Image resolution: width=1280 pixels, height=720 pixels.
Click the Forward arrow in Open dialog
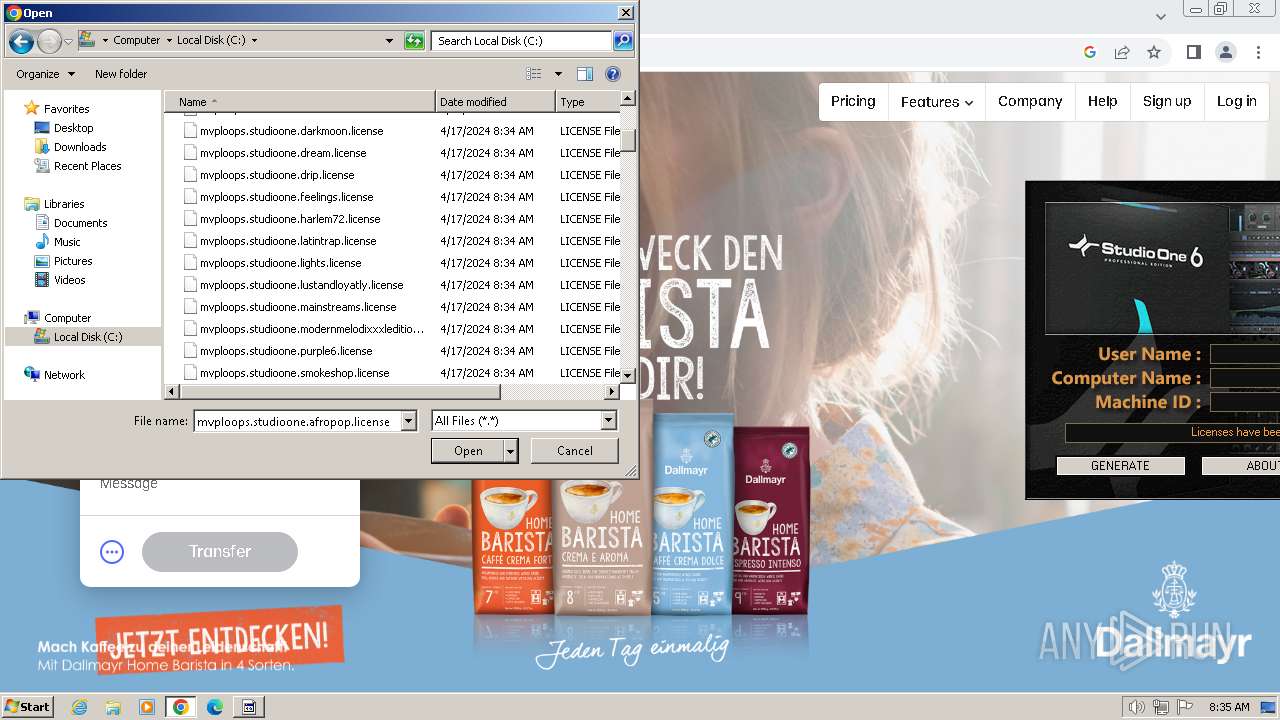pyautogui.click(x=49, y=41)
